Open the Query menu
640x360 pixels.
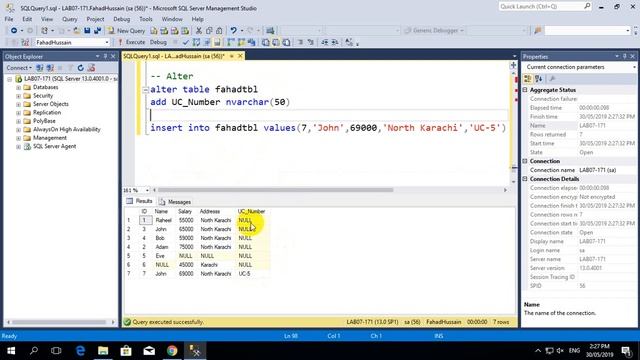click(69, 19)
